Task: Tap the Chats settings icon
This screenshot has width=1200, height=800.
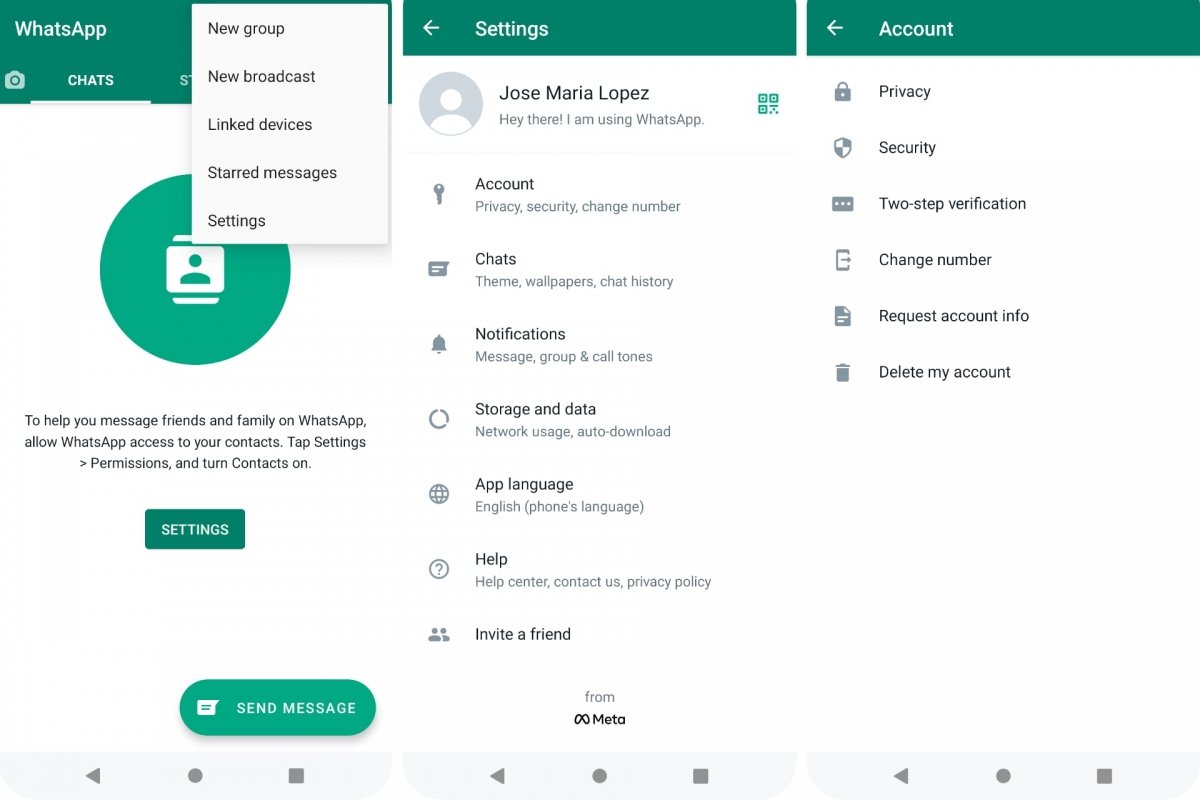Action: pyautogui.click(x=438, y=269)
